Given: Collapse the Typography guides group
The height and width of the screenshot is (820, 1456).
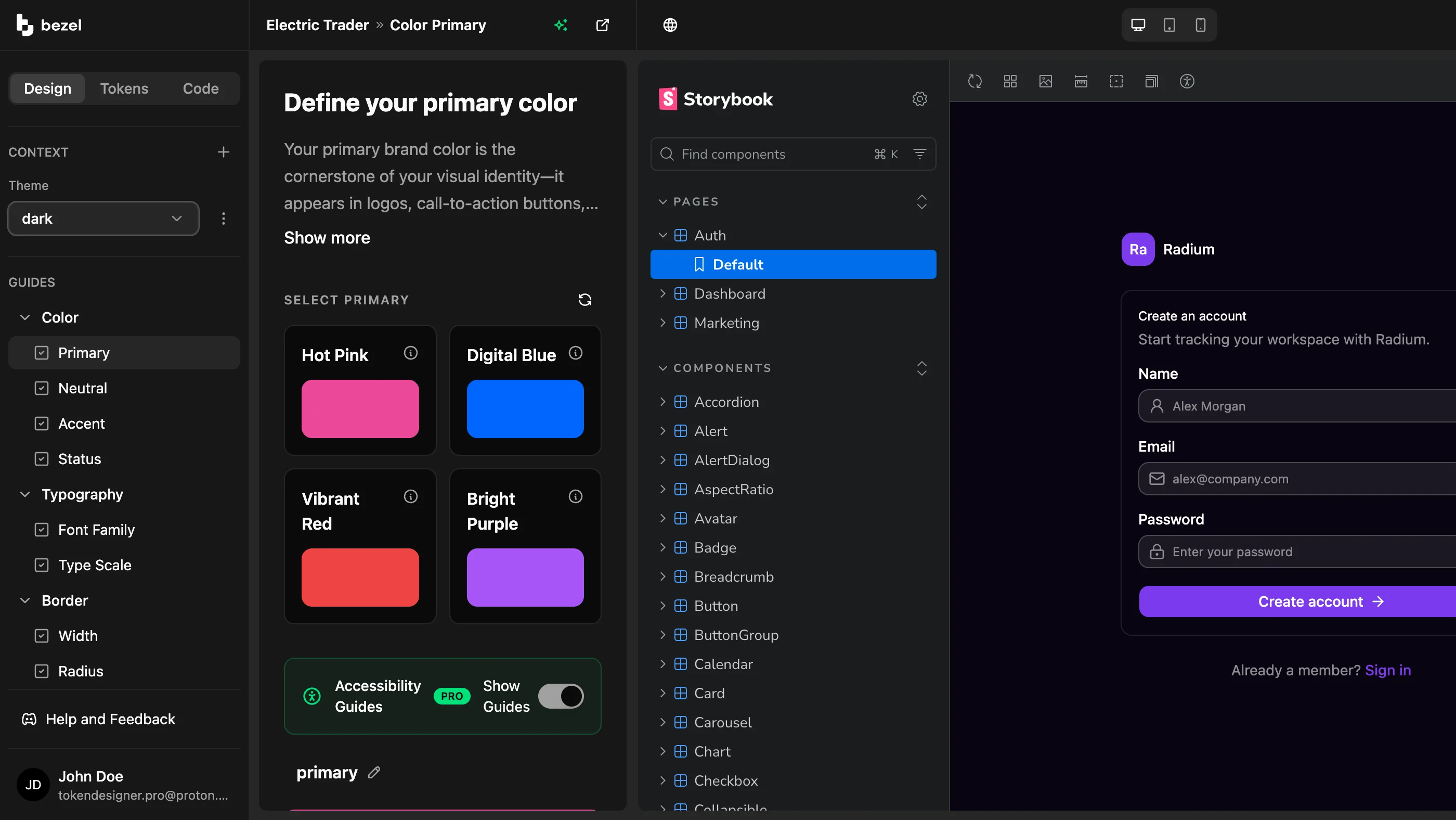Looking at the screenshot, I should point(25,495).
